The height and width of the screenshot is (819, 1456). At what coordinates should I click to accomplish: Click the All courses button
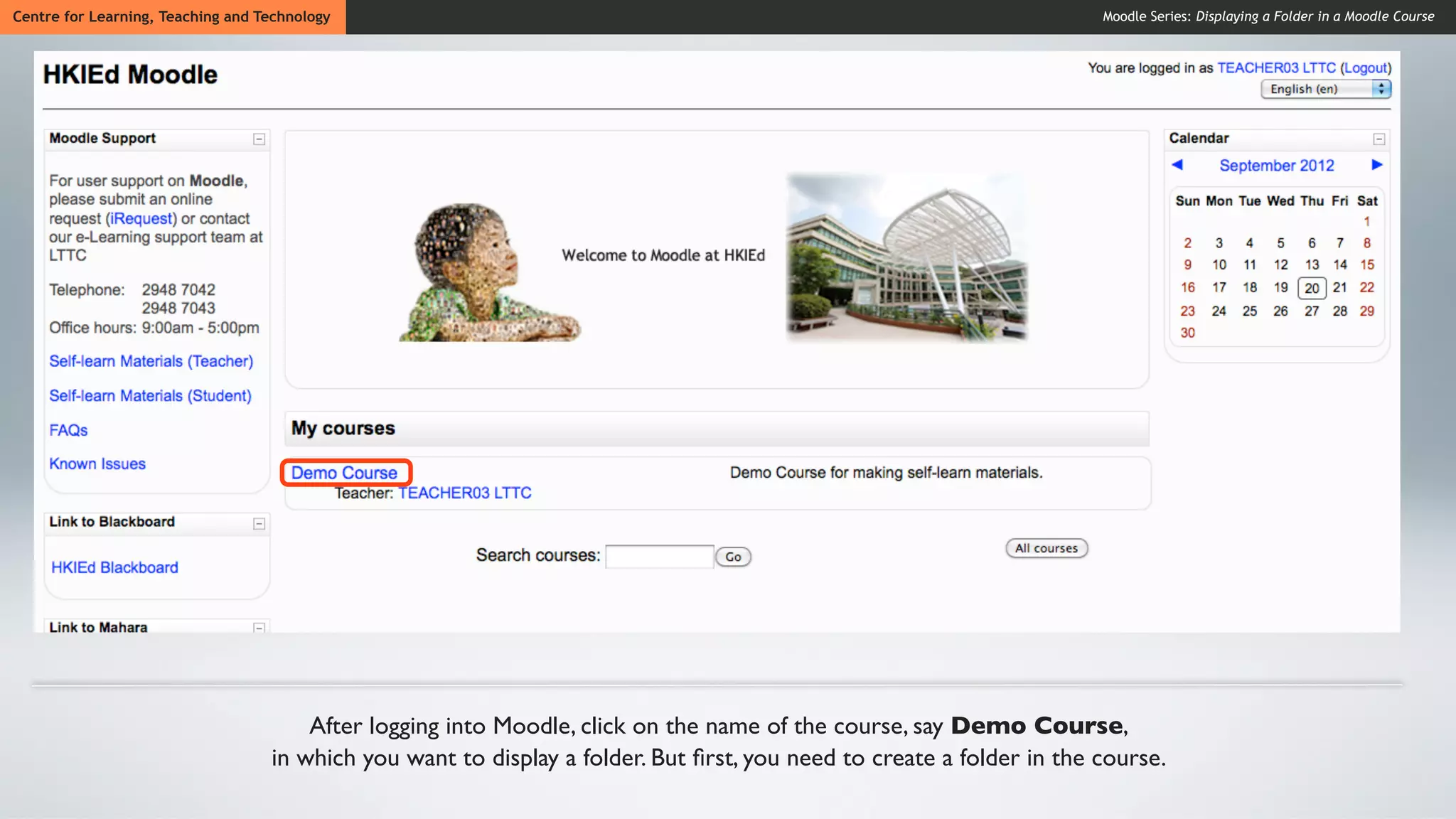coord(1046,548)
